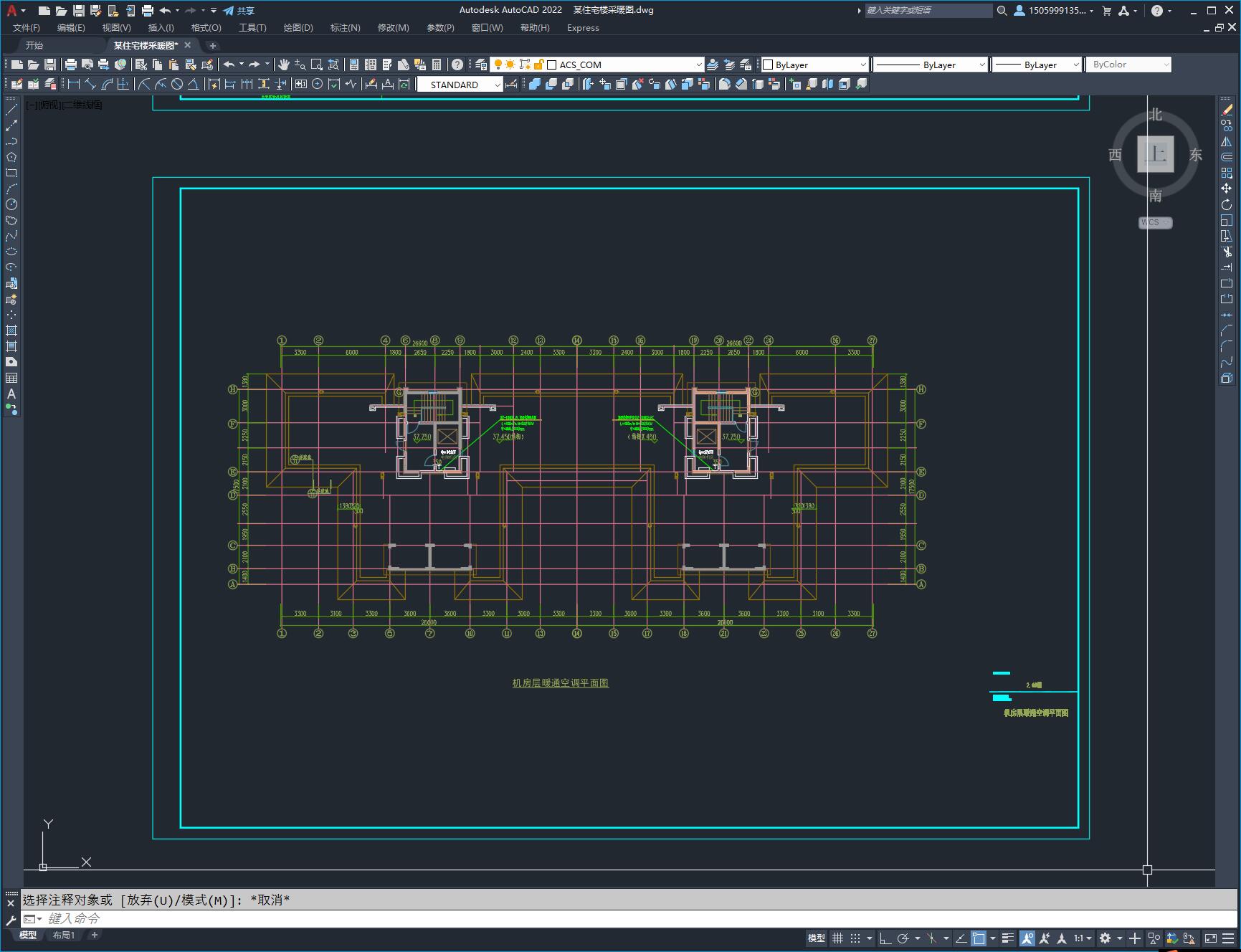Expand the annotation scale 1:1 dropdown
Image resolution: width=1241 pixels, height=952 pixels.
pyautogui.click(x=1083, y=938)
